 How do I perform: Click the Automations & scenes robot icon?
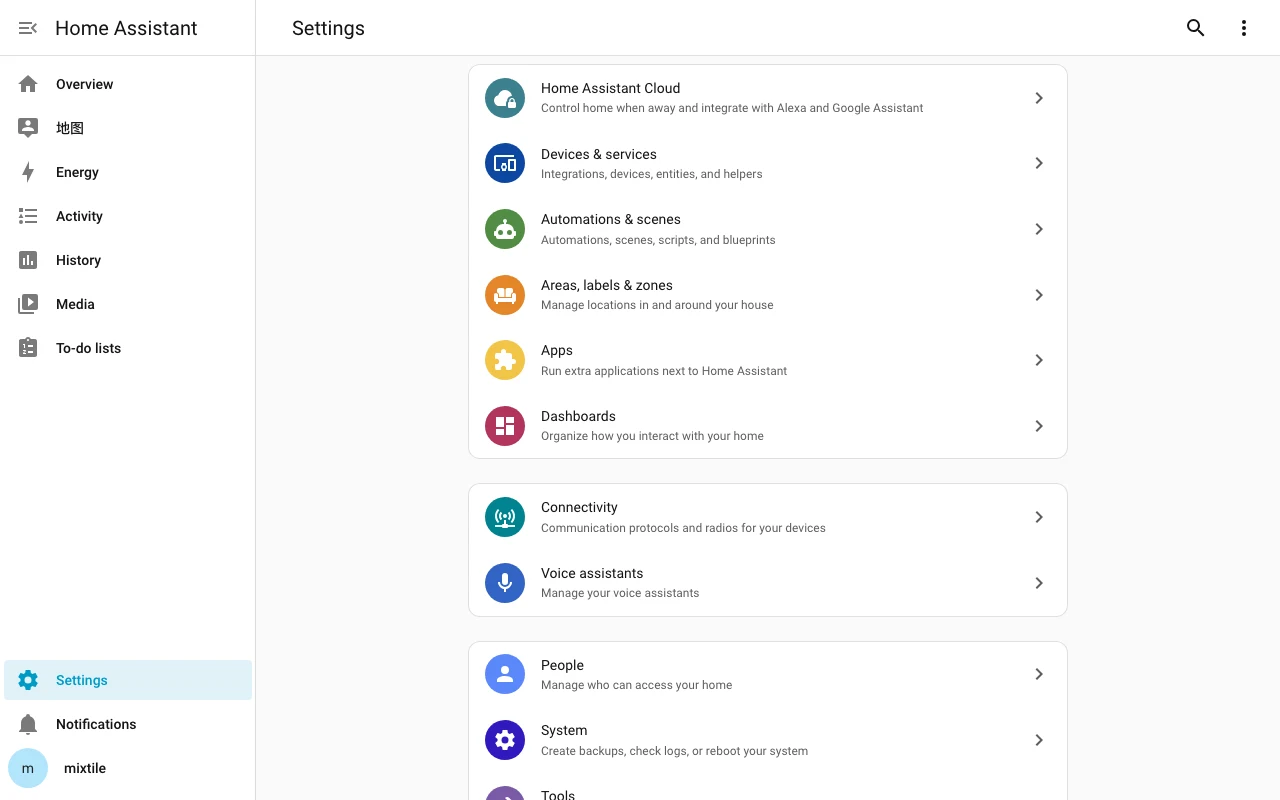pos(505,229)
